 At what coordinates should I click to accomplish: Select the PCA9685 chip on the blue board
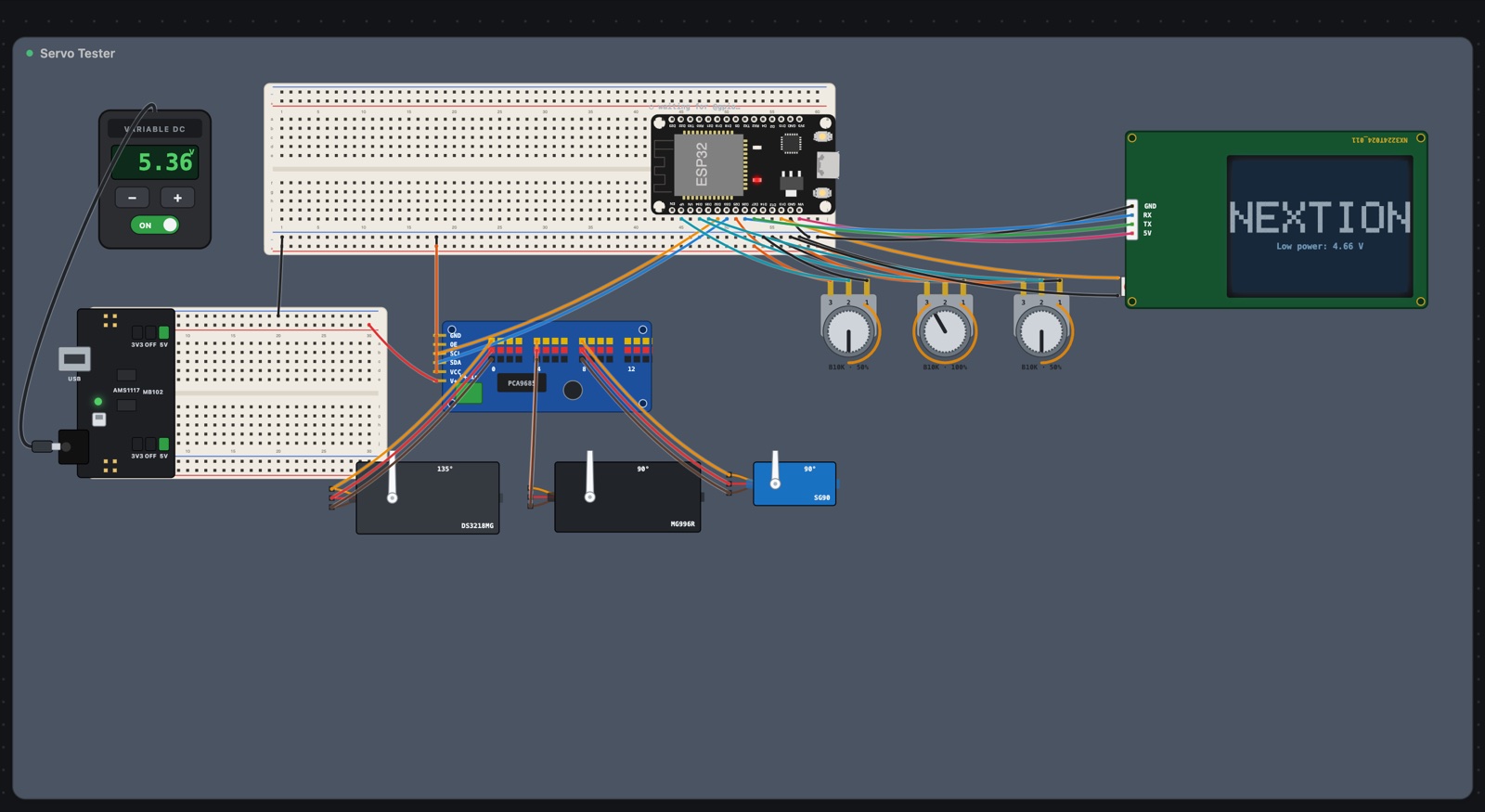click(522, 382)
